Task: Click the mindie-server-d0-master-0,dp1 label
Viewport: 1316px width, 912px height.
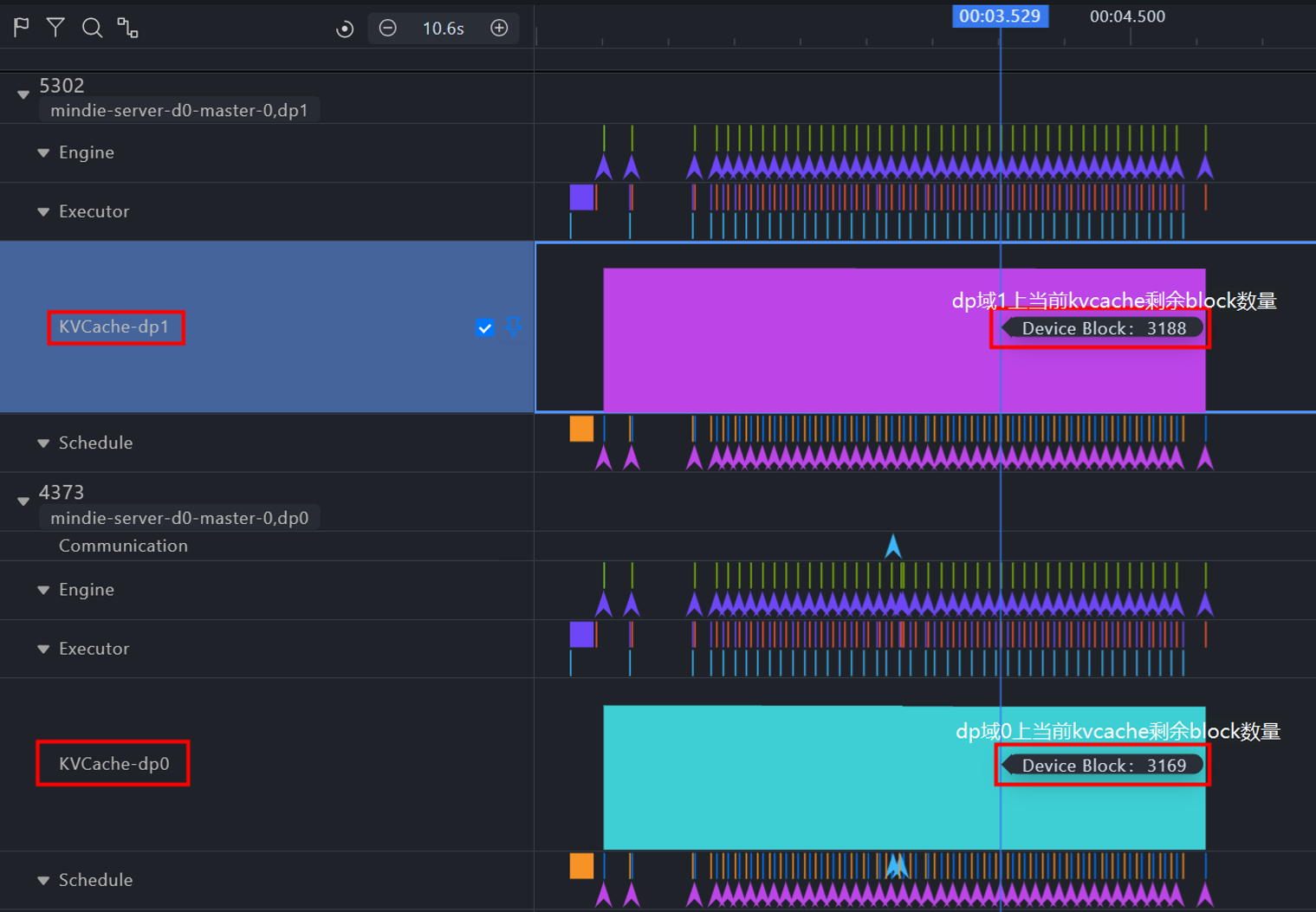Action: [178, 110]
